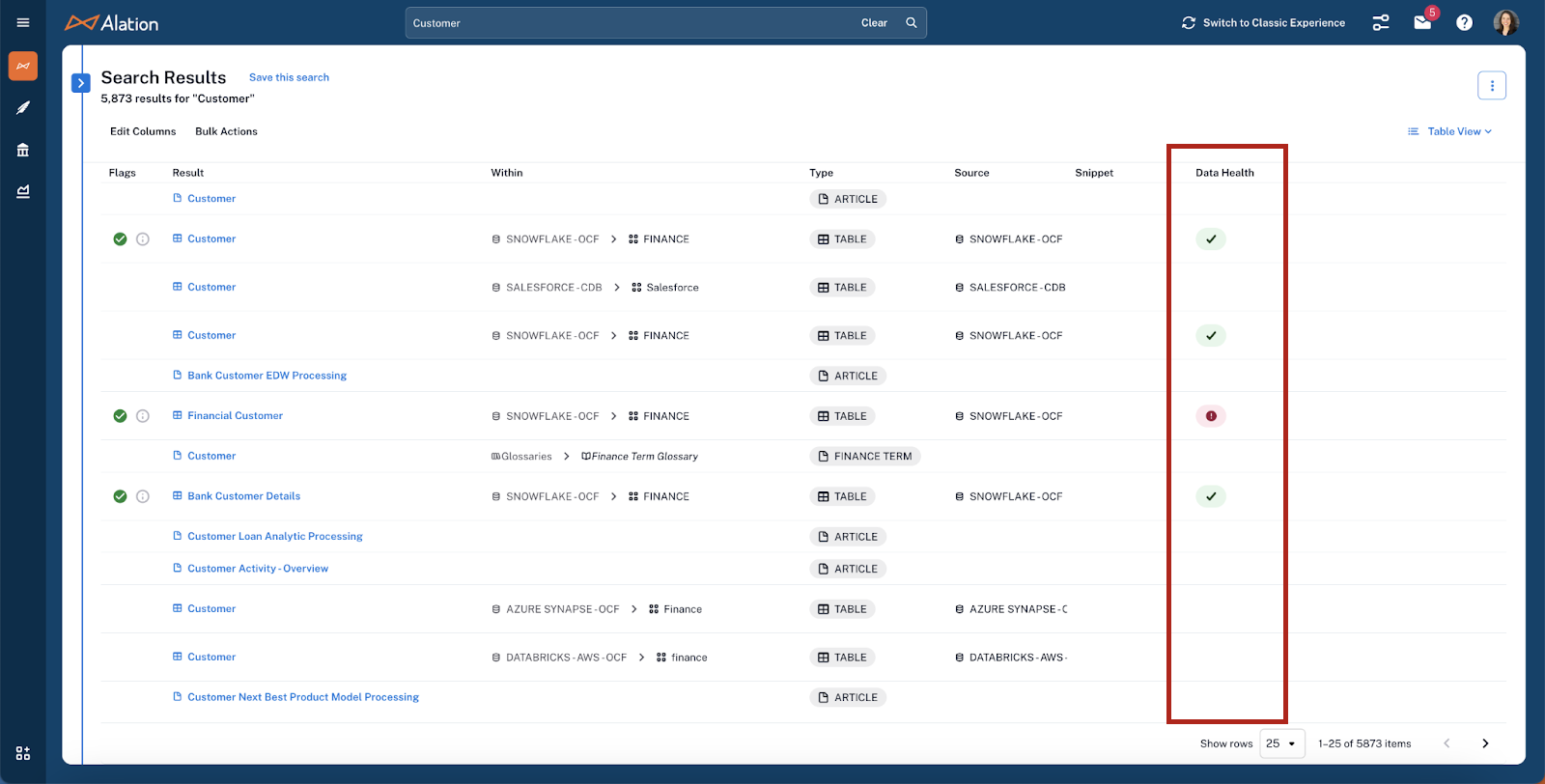This screenshot has width=1545, height=784.
Task: Open Bank Customer Details table link
Action: point(243,496)
